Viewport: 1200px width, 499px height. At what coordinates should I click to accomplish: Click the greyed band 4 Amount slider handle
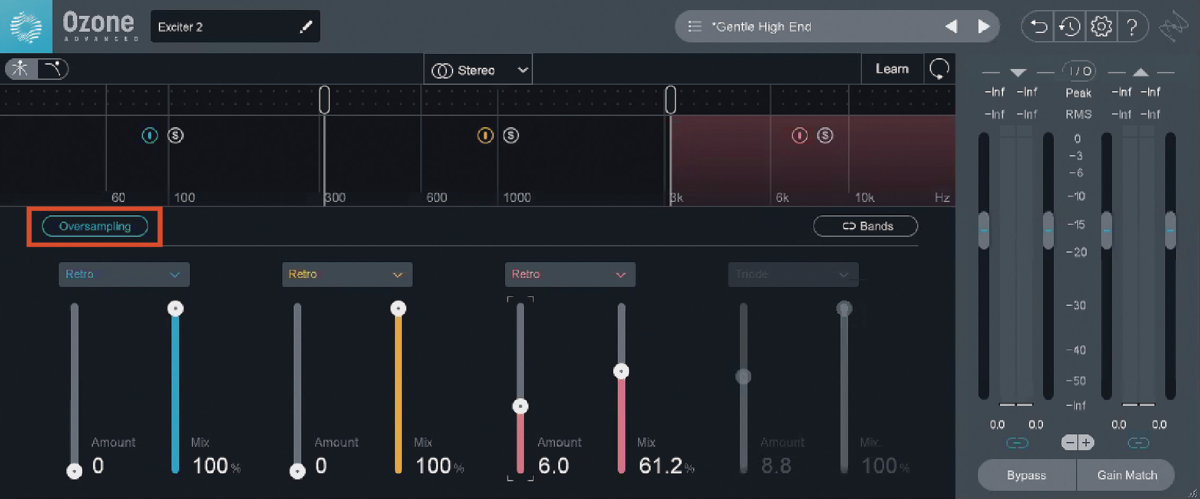click(743, 377)
